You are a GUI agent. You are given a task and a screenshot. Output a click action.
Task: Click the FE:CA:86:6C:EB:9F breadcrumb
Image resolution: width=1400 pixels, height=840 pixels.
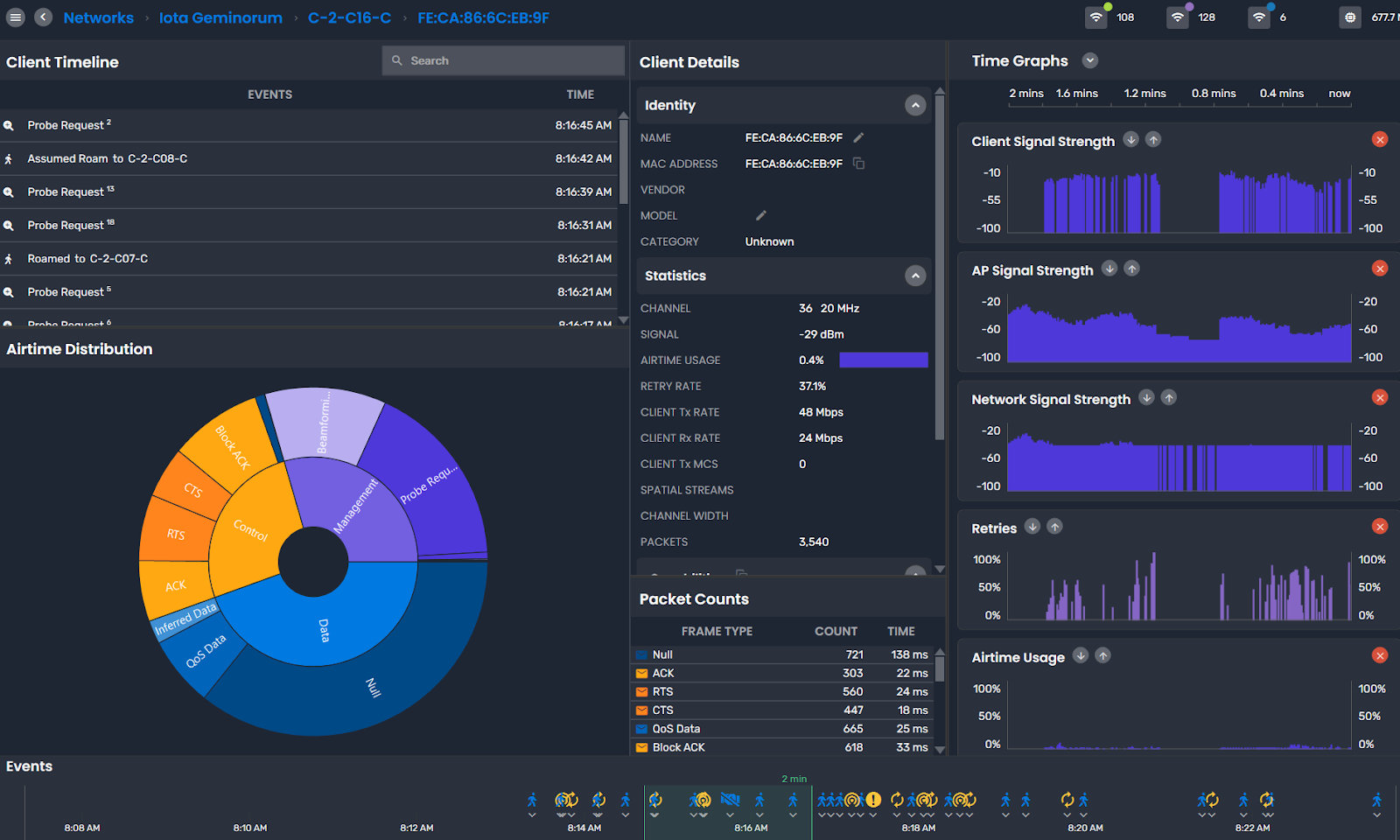[483, 17]
